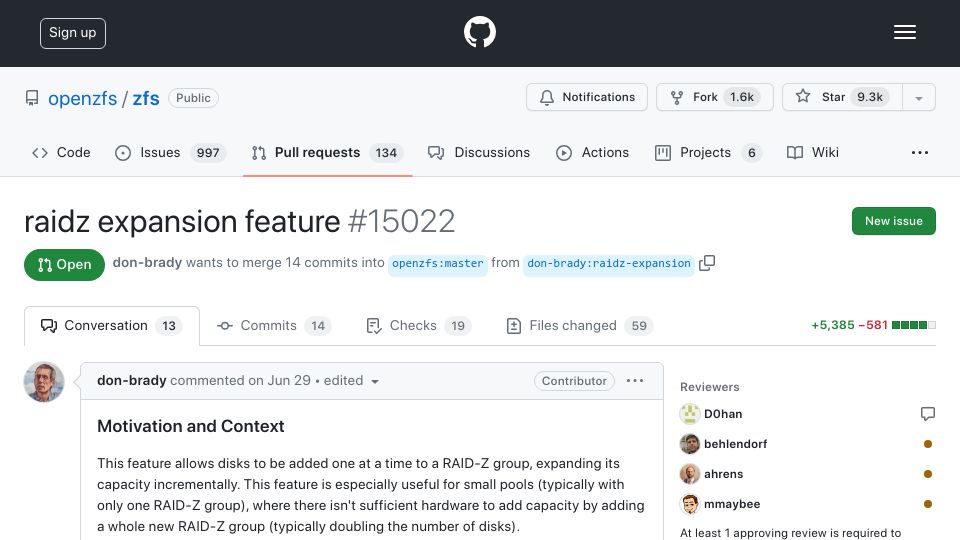
Task: Click the Public visibility label
Action: (193, 98)
